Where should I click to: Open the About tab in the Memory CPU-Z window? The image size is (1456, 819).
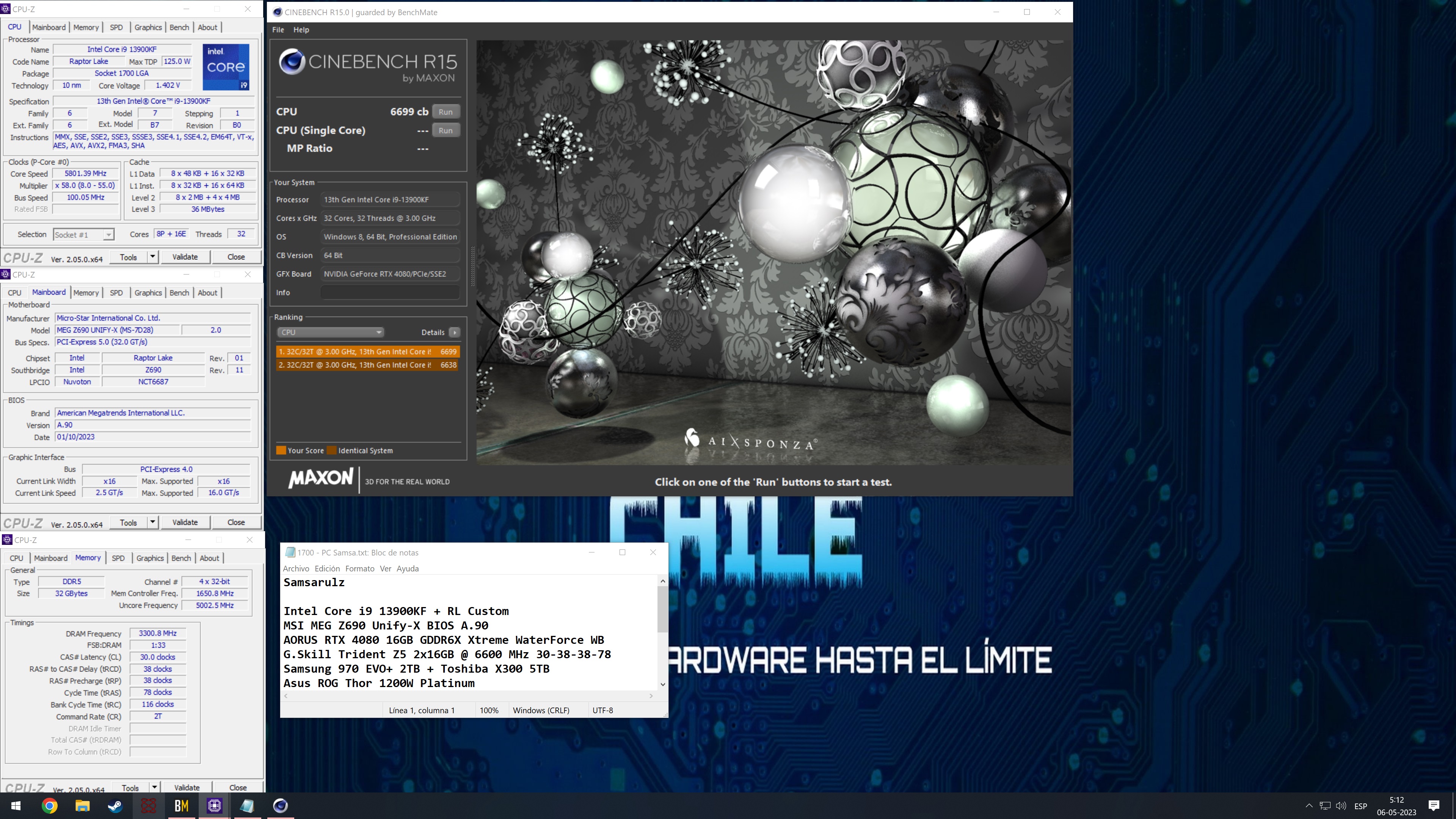coord(209,558)
